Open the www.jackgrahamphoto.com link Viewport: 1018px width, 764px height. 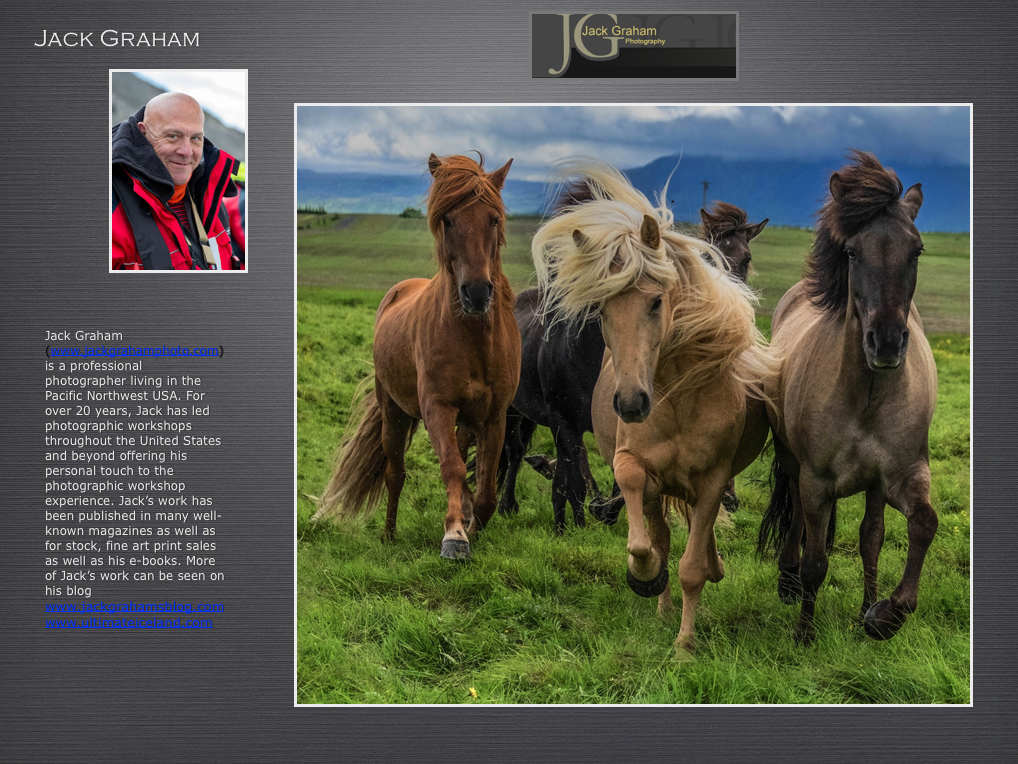134,351
